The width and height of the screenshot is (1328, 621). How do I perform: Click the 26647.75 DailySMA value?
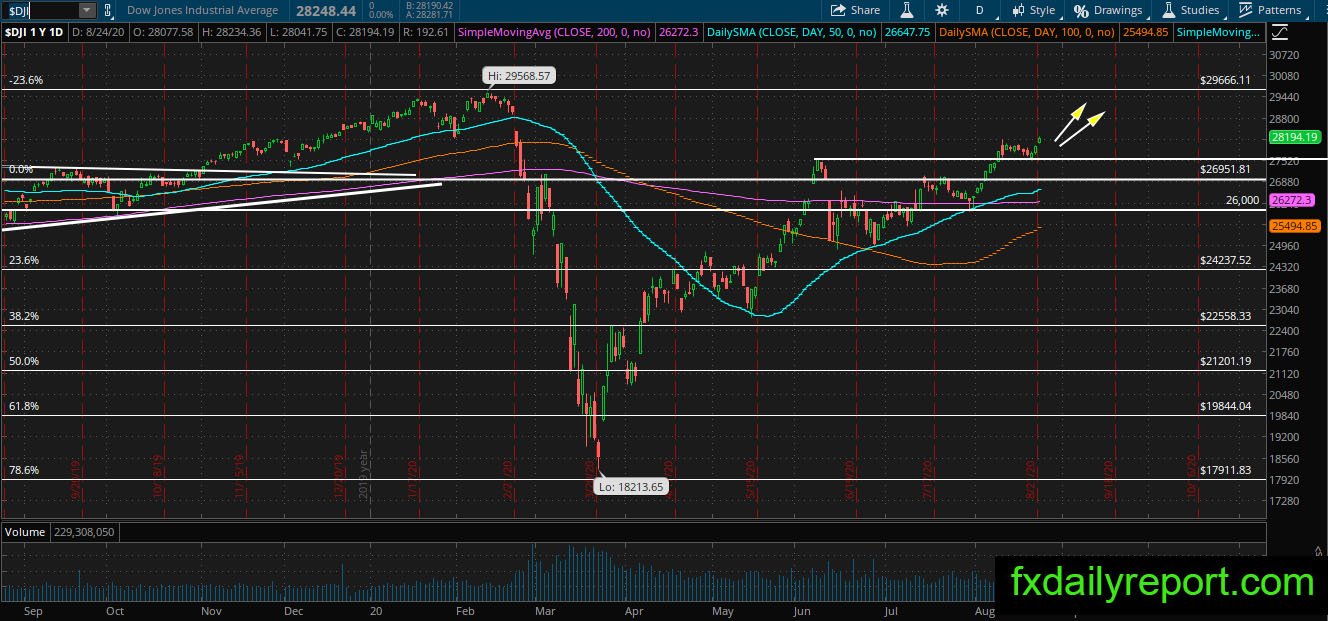907,33
